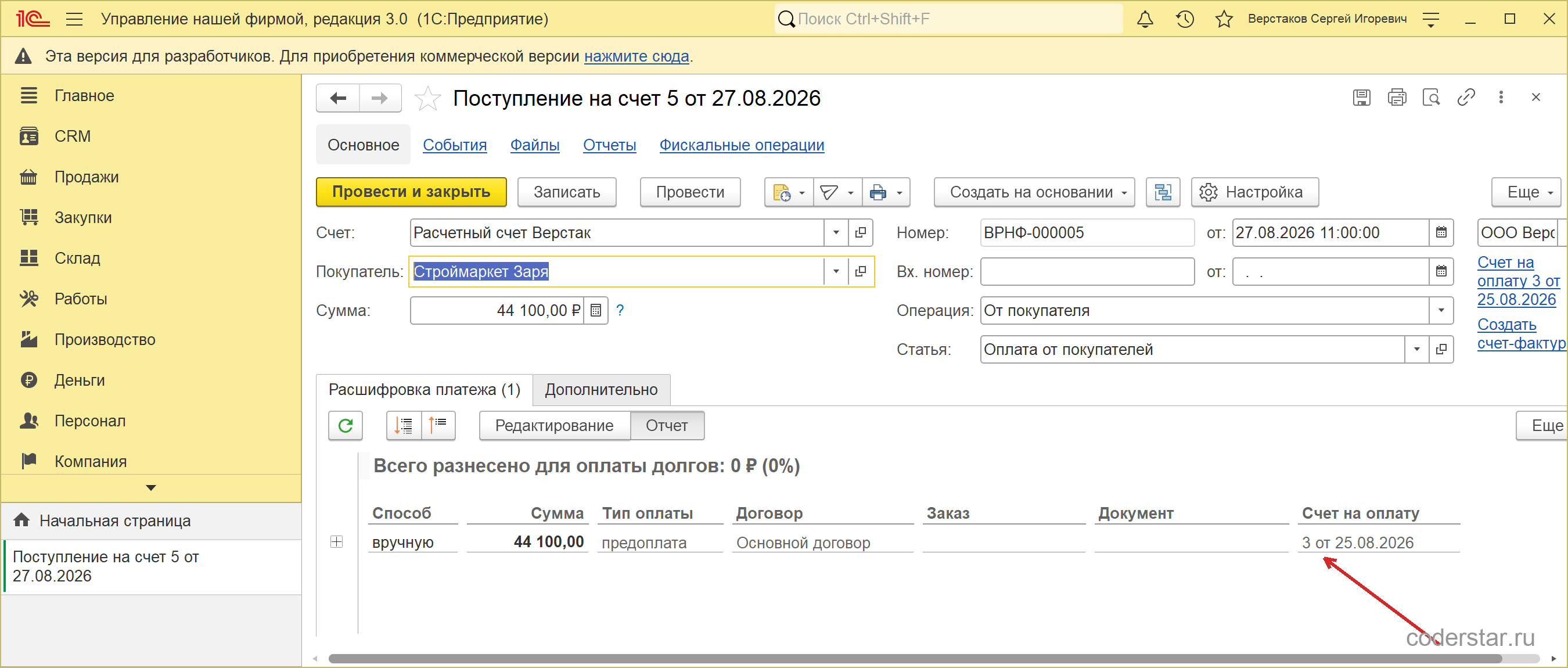Open CRM section in sidebar
This screenshot has width=1568, height=668.
coord(73,136)
